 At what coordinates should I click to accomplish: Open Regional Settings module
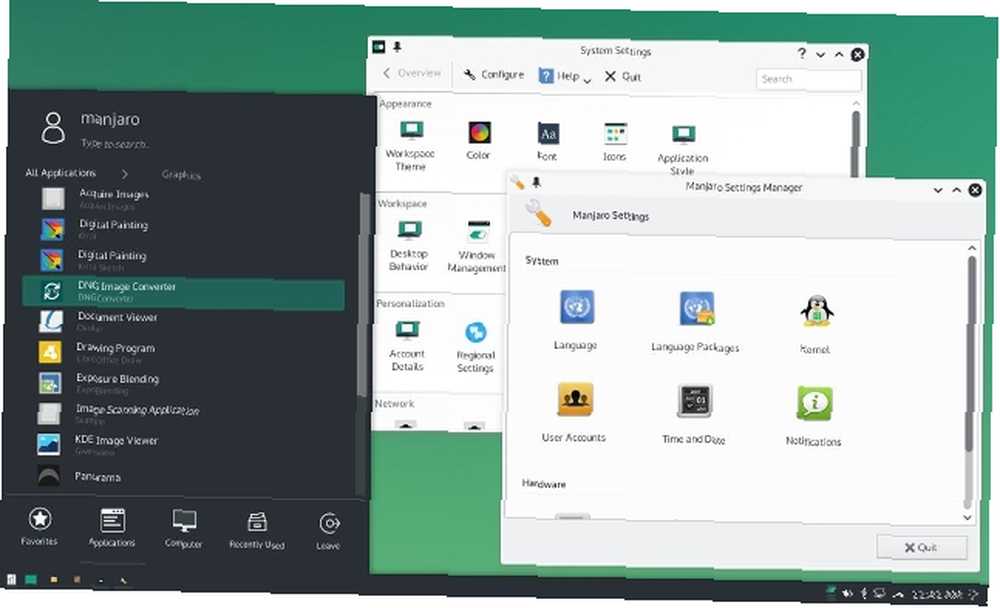click(x=476, y=348)
